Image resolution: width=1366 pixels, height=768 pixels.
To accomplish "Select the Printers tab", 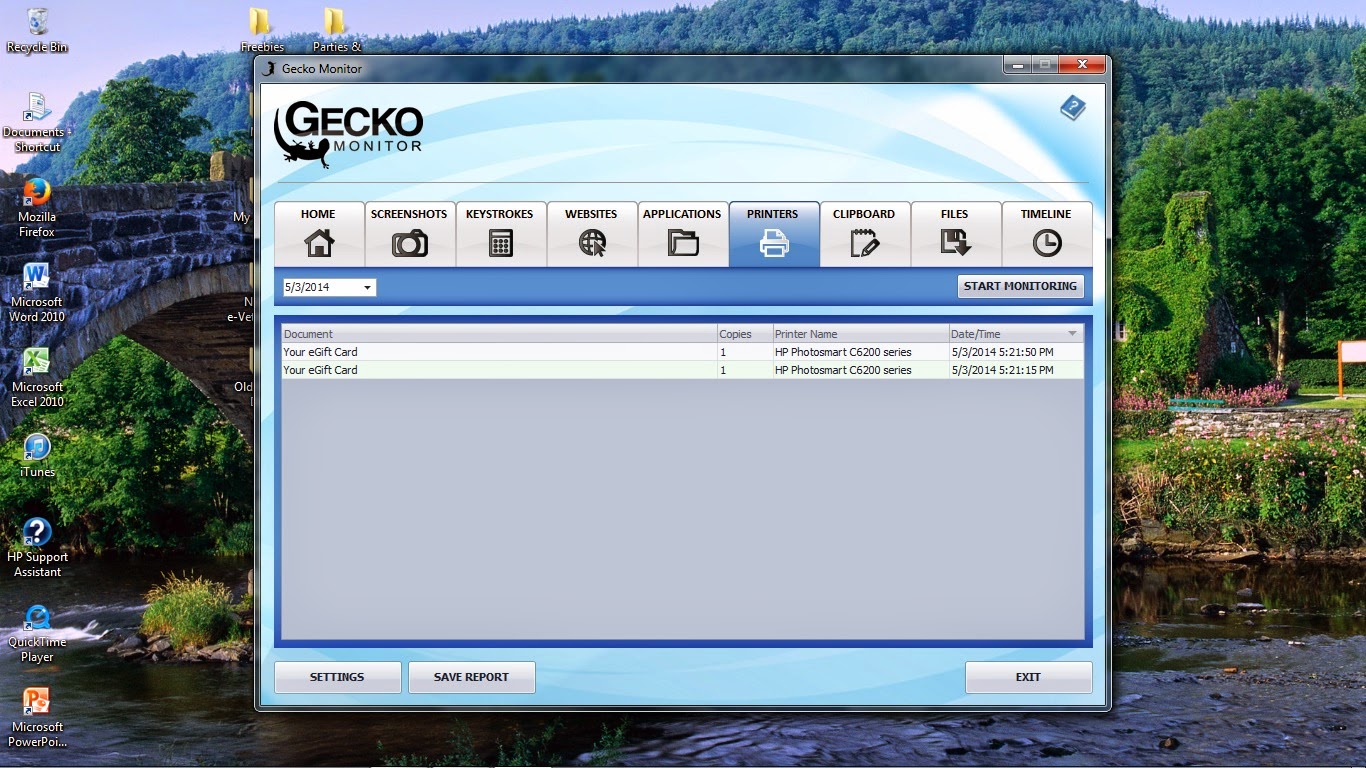I will [x=773, y=234].
